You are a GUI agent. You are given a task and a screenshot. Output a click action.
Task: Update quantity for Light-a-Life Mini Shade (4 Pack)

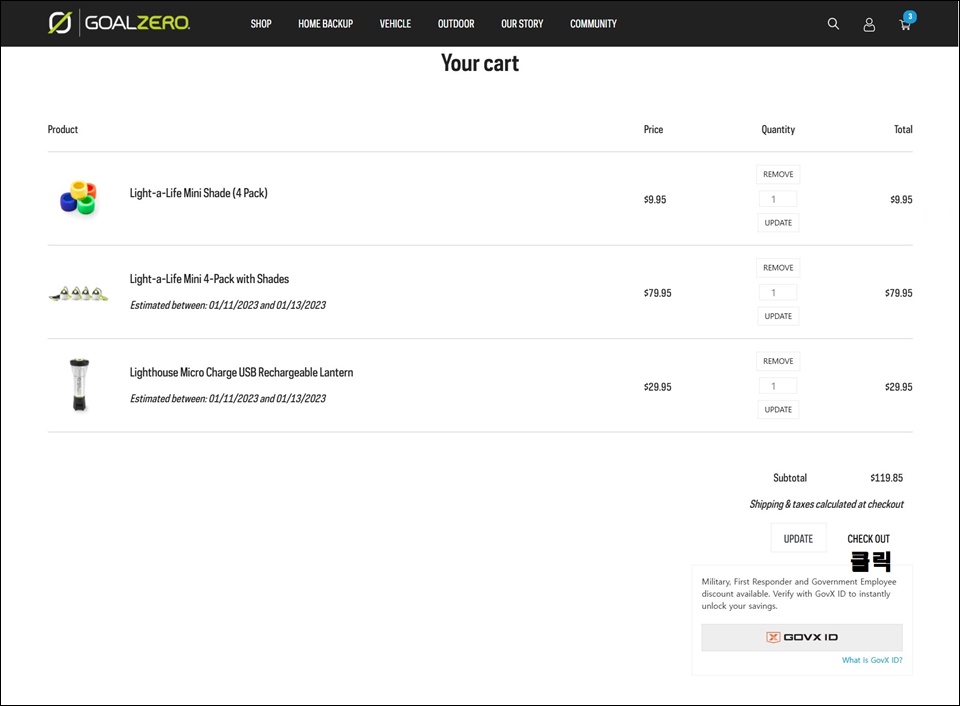pyautogui.click(x=778, y=223)
